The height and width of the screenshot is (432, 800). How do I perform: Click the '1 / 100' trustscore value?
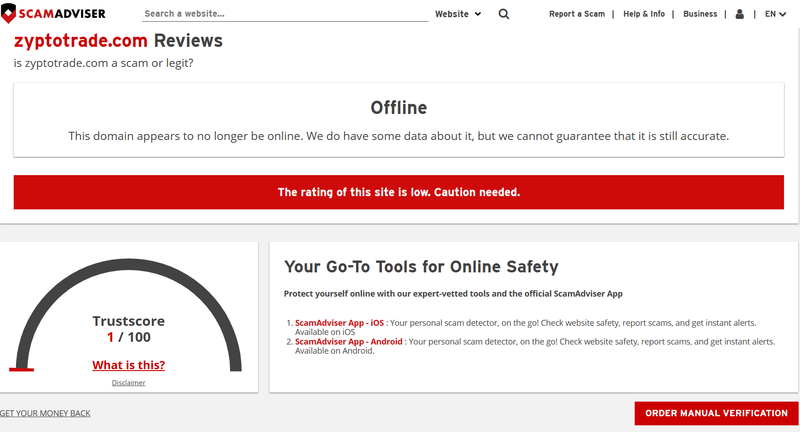[x=129, y=337]
